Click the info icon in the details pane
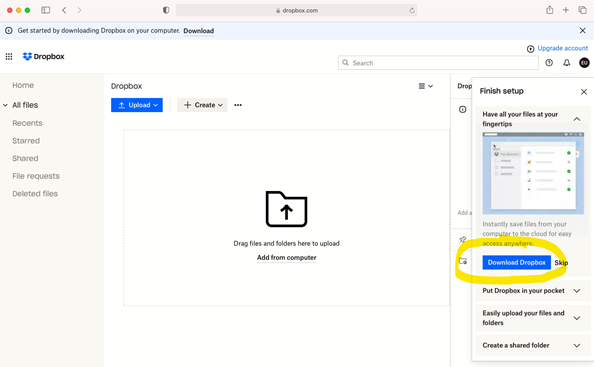Image resolution: width=594 pixels, height=367 pixels. [x=463, y=109]
